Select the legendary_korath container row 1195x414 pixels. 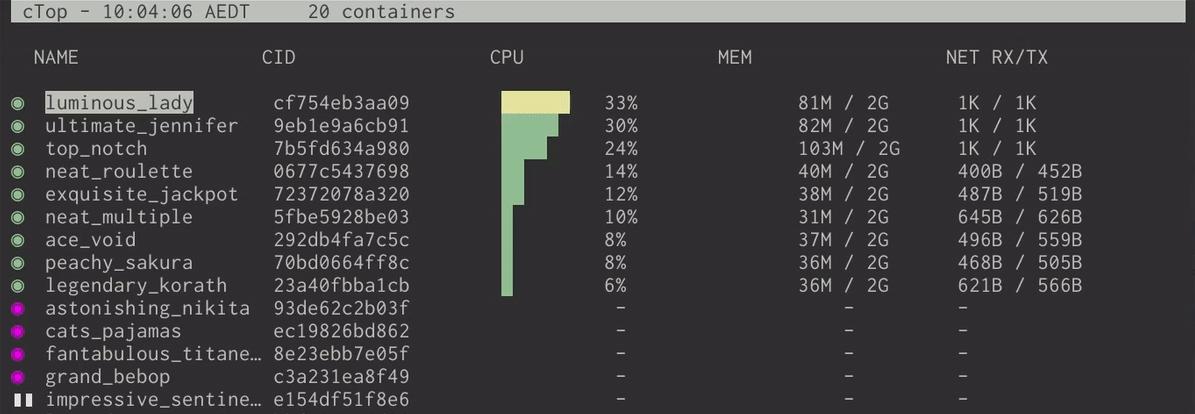[136, 286]
